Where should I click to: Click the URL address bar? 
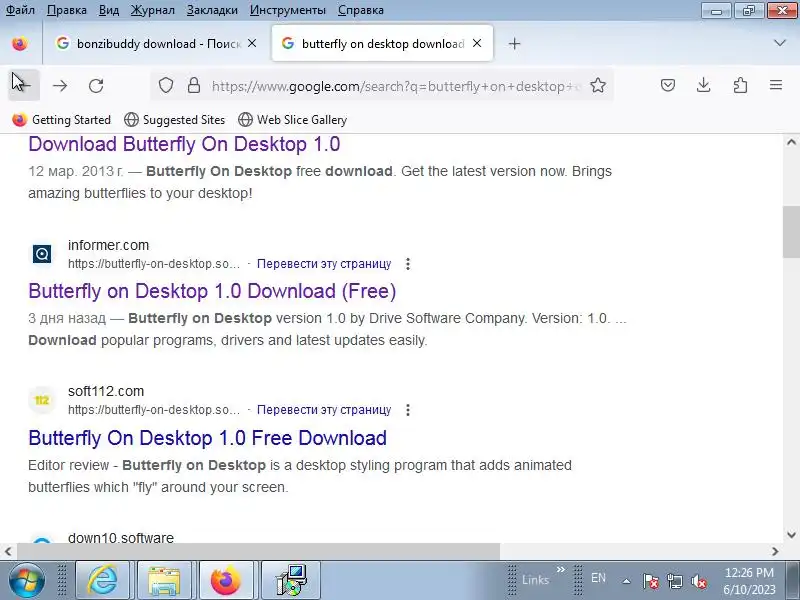pyautogui.click(x=395, y=86)
